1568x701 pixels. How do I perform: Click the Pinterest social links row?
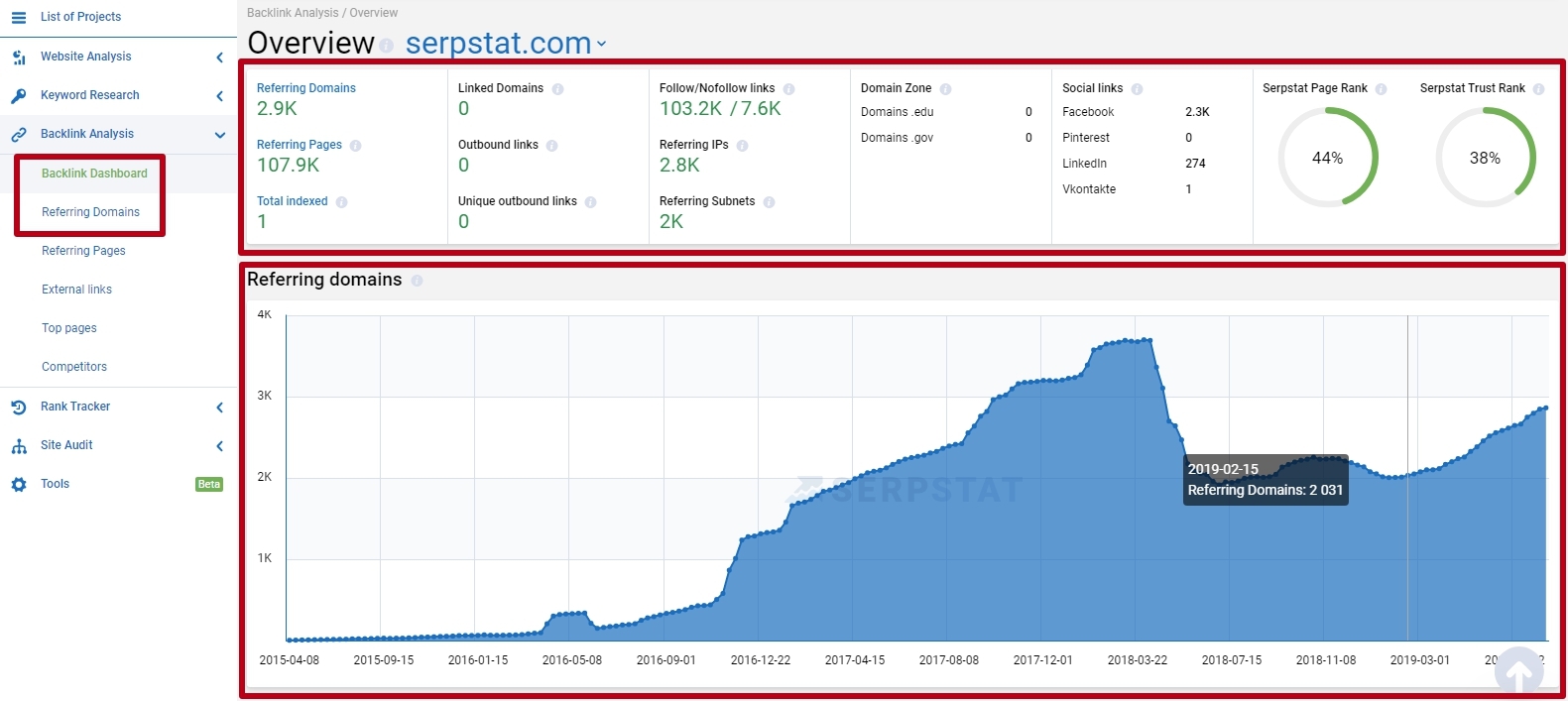(1128, 138)
